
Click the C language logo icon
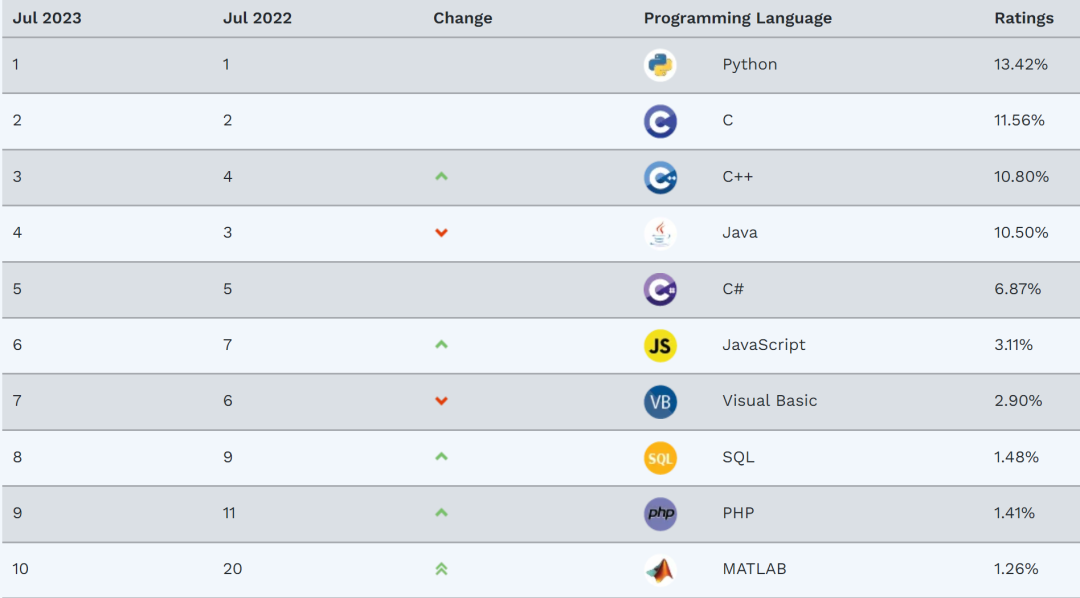coord(660,121)
